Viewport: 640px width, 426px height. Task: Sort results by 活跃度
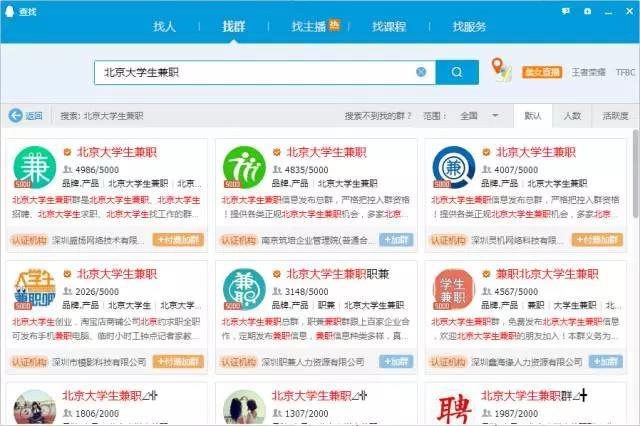click(615, 116)
